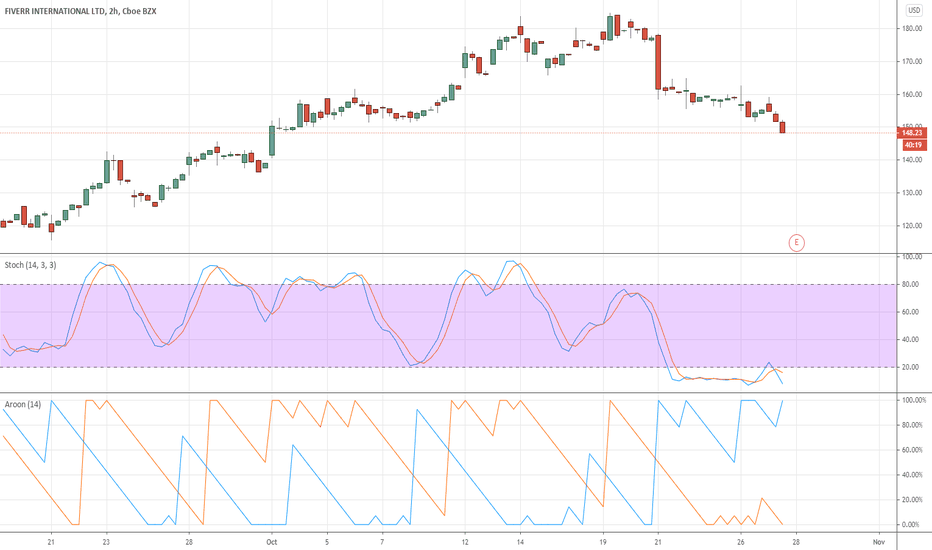Click the '23' date label on time axis
Viewport: 932px width, 550px height.
[106, 542]
